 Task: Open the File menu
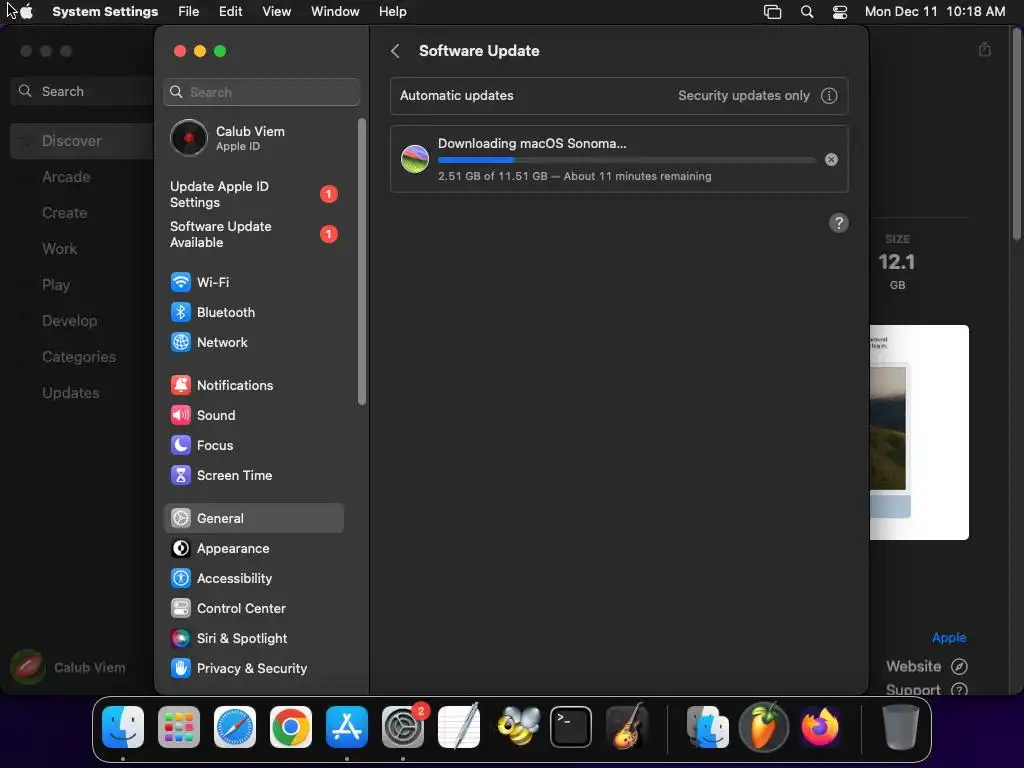(189, 12)
